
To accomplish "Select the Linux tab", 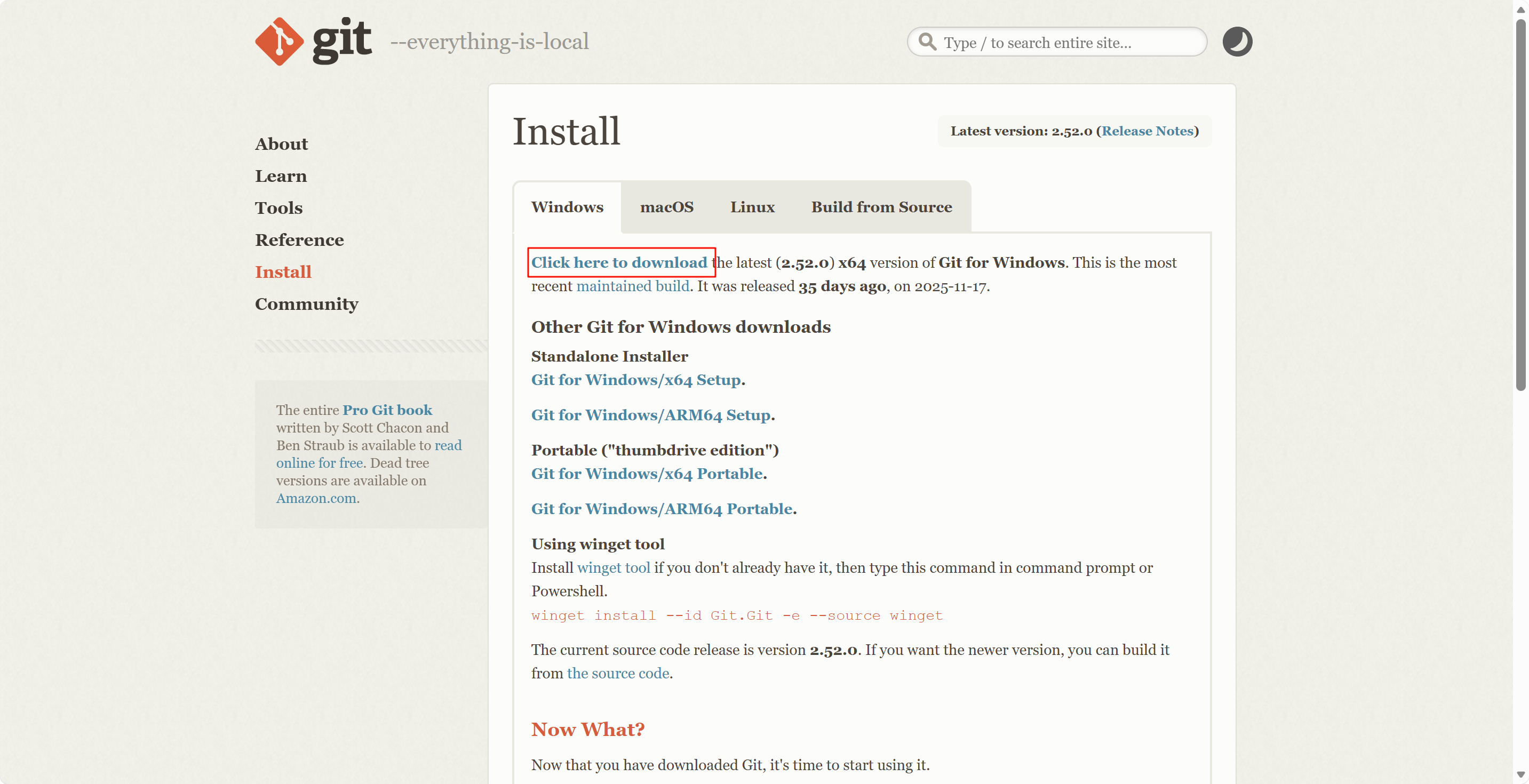I will (752, 207).
